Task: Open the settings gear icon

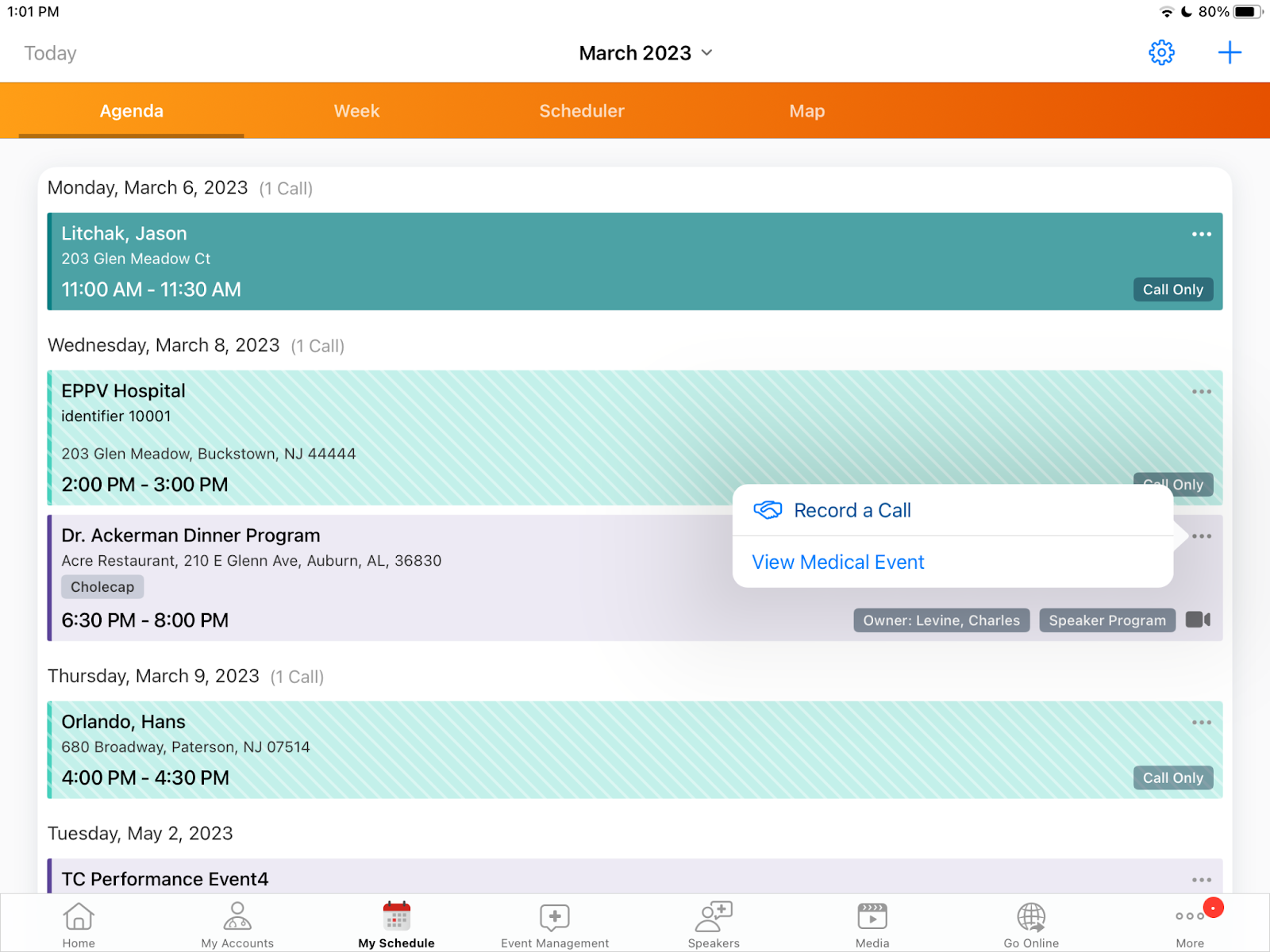Action: 1161,53
